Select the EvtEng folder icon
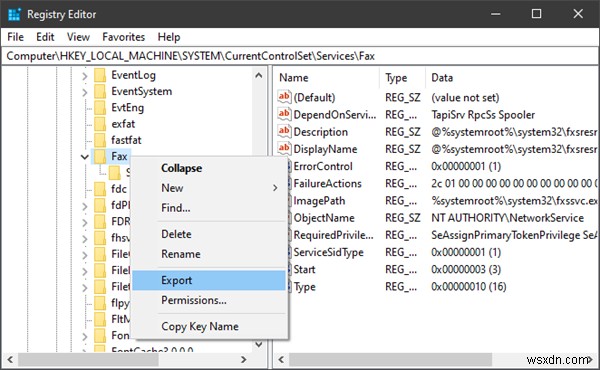This screenshot has width=600, height=370. [x=100, y=108]
